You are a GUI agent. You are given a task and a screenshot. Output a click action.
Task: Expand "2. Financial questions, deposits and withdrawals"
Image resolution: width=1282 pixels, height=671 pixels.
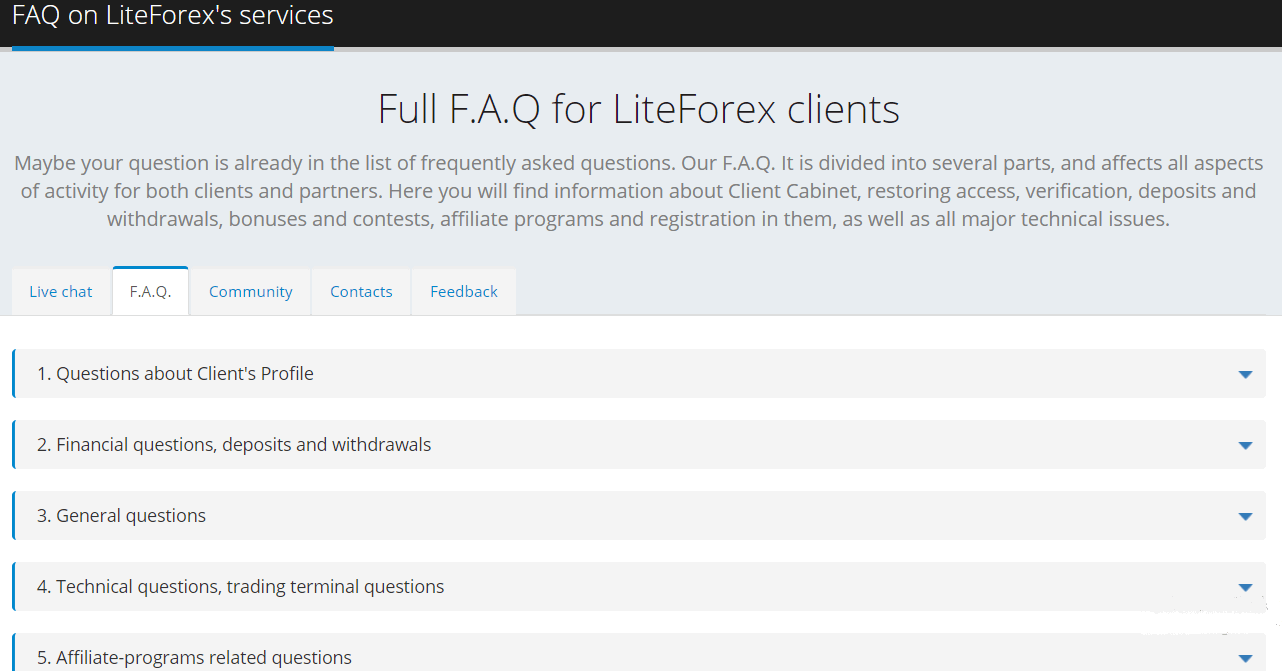(x=234, y=445)
